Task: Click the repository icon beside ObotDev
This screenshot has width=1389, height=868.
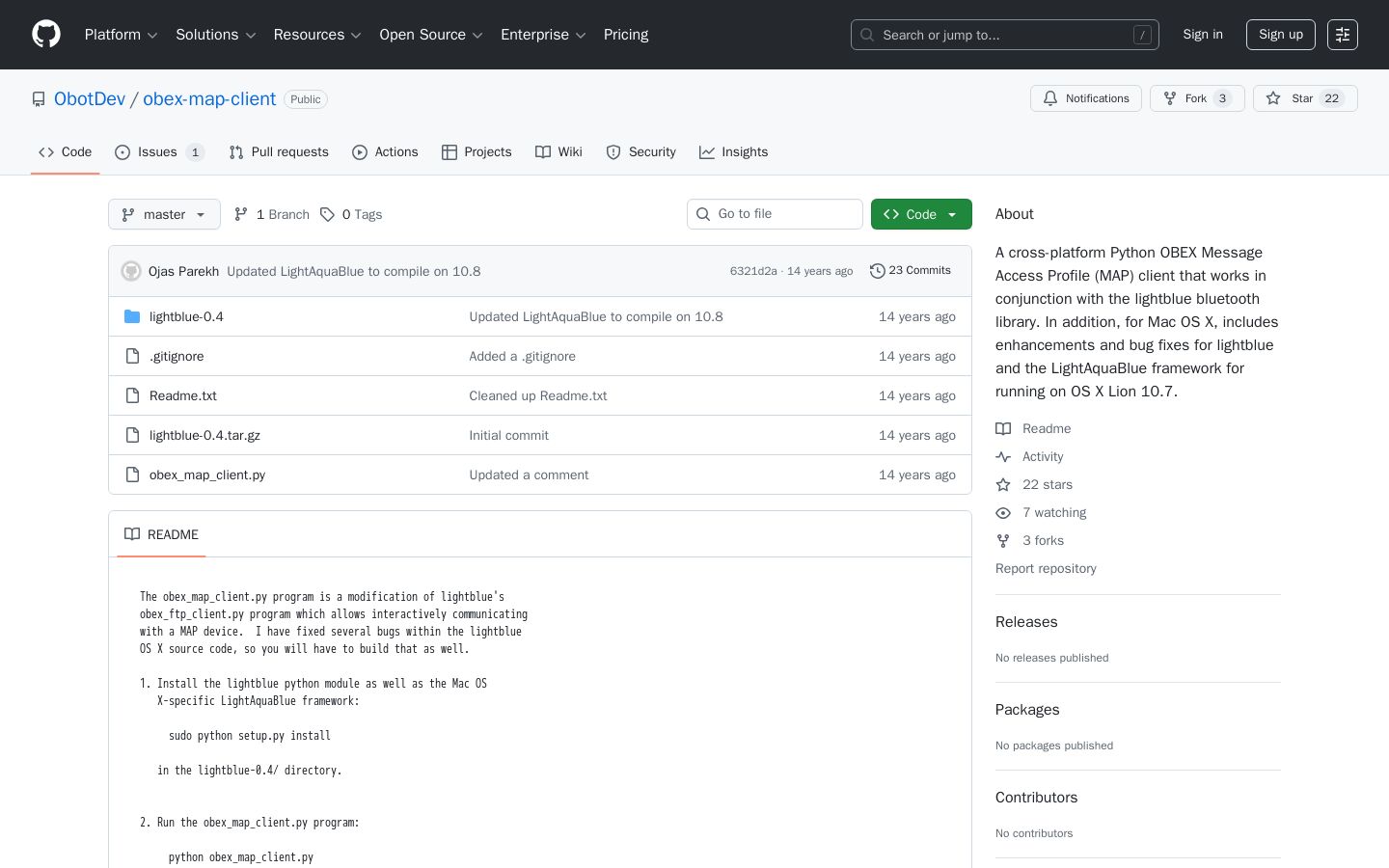Action: coord(39,99)
